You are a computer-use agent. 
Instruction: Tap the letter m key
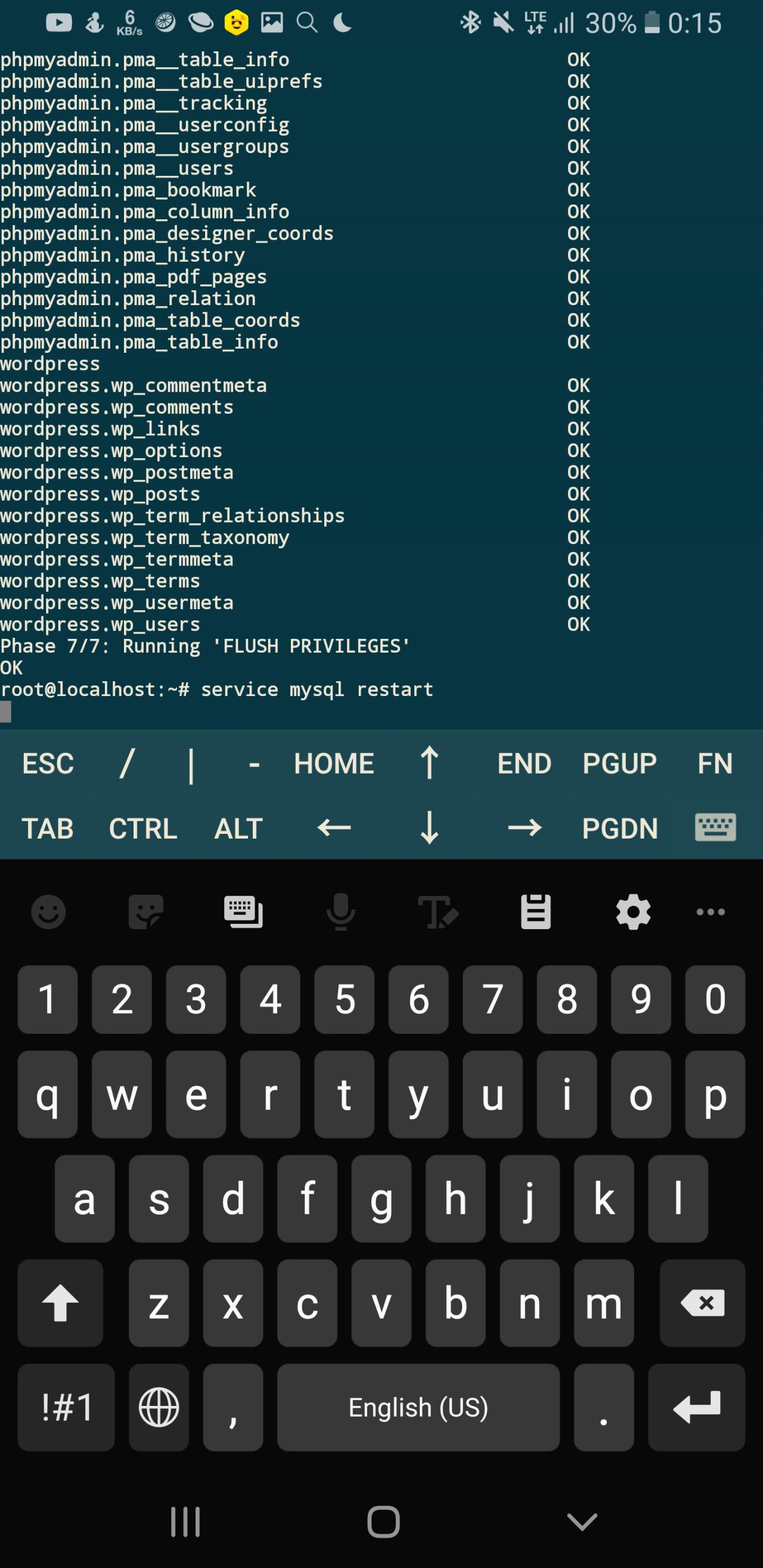click(603, 1303)
